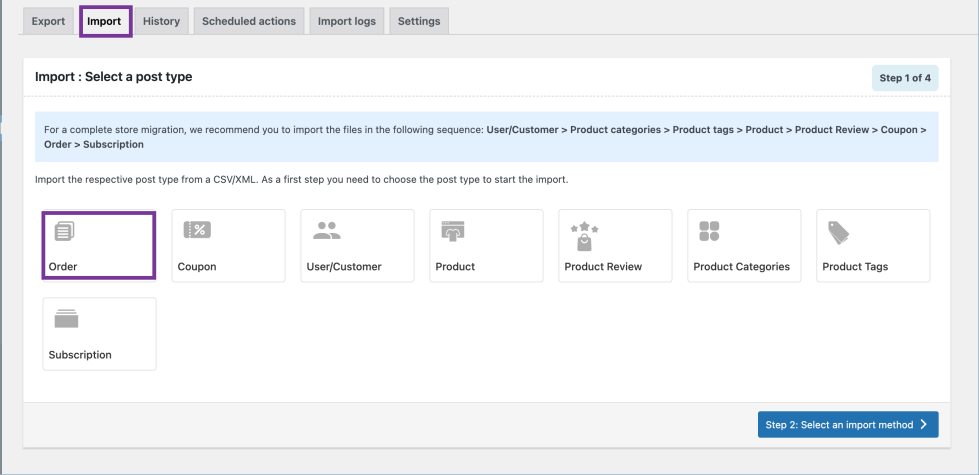Viewport: 979px width, 475px height.
Task: Select the Coupon percent ticket icon
Action: pos(197,230)
